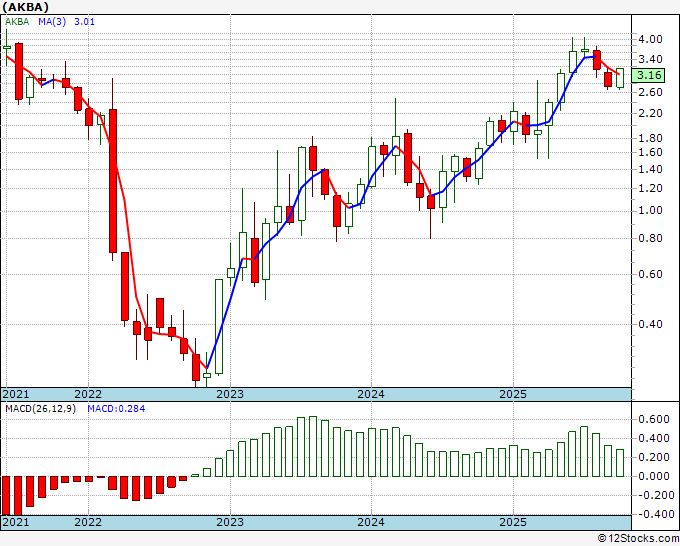The image size is (680, 546).
Task: Click 2024 on the price chart timeline
Action: click(371, 394)
